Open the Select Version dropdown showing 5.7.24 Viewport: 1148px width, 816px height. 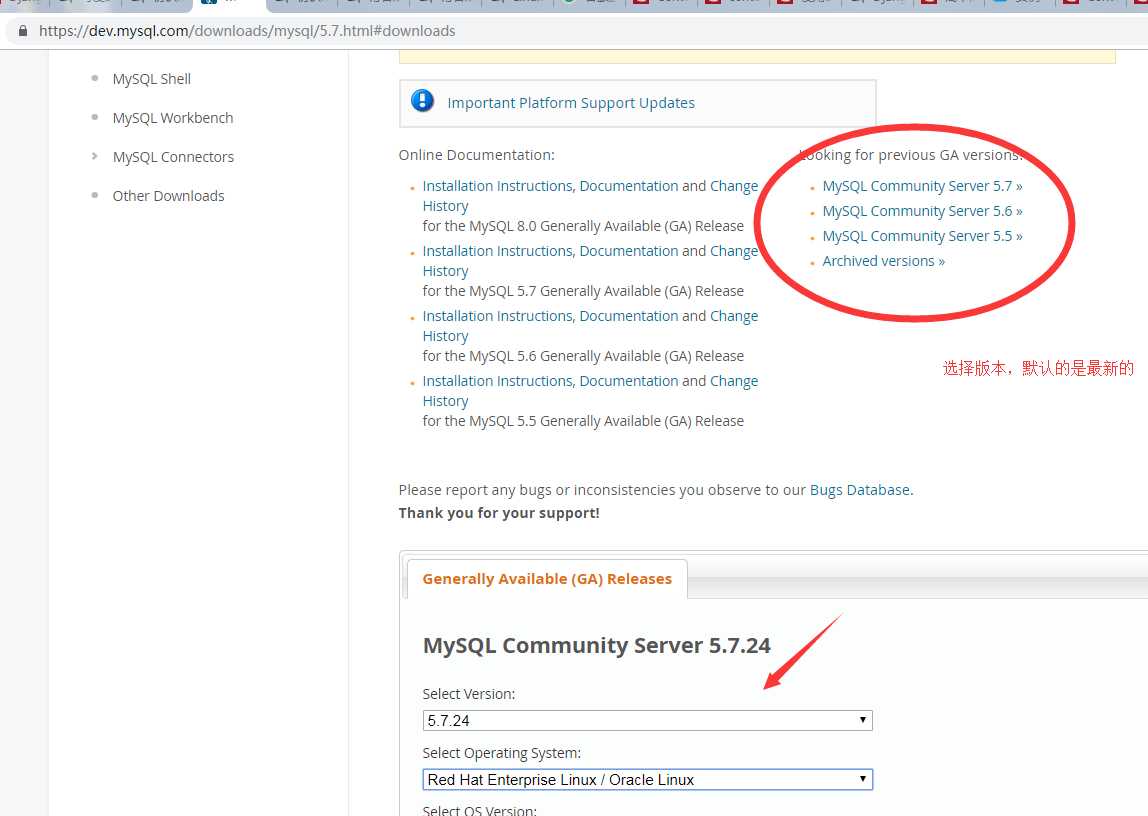[x=647, y=720]
